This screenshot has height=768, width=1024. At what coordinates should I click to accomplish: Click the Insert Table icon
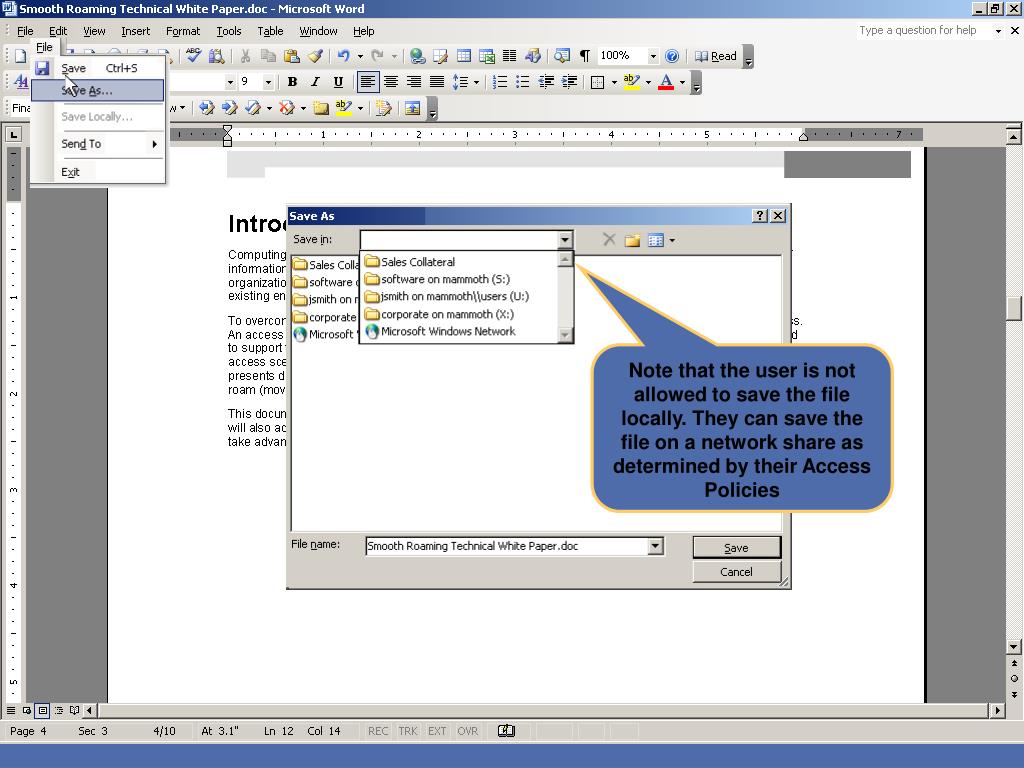pos(464,56)
